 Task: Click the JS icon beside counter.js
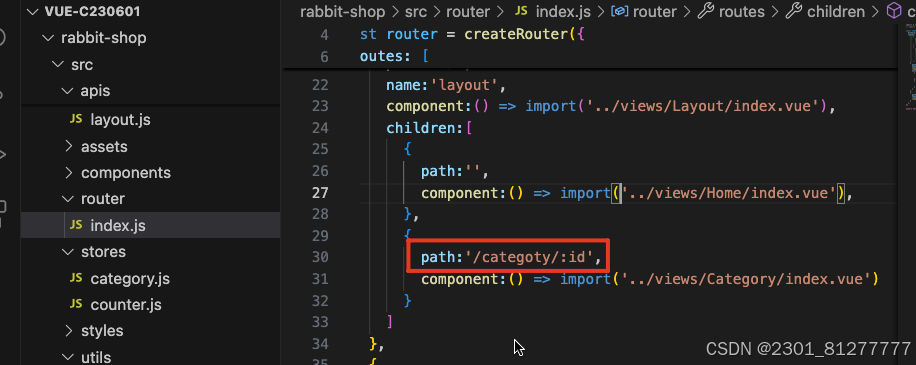tap(76, 304)
